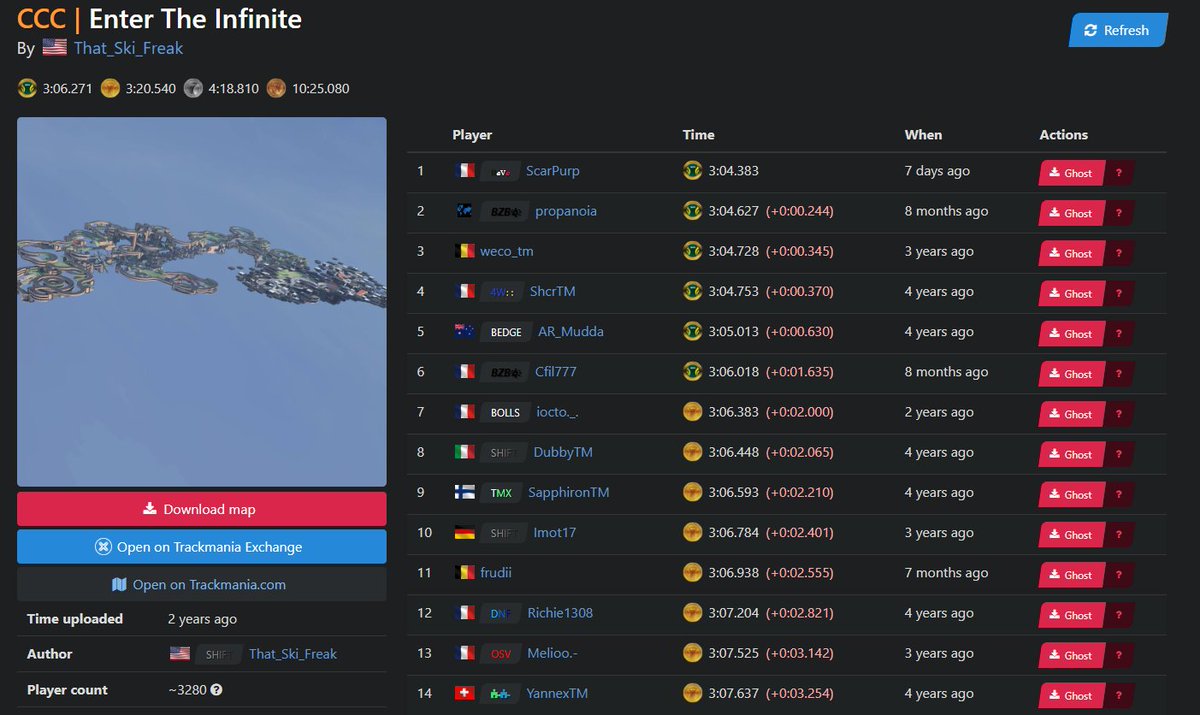Click the When column header
The height and width of the screenshot is (715, 1200).
923,135
